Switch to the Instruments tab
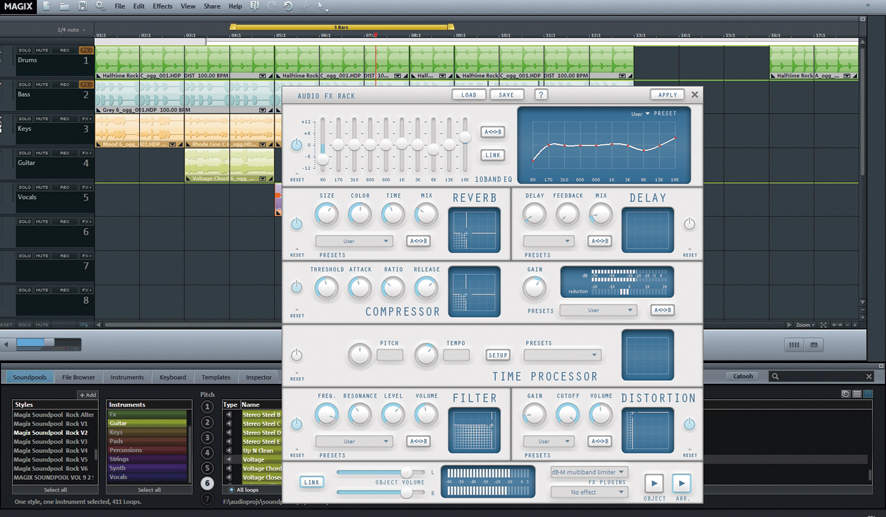The width and height of the screenshot is (886, 517). [x=127, y=377]
